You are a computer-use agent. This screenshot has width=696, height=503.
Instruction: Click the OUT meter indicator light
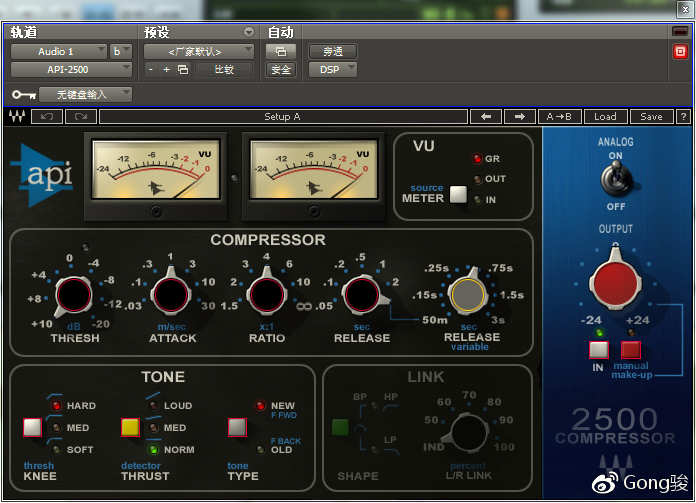pos(477,179)
